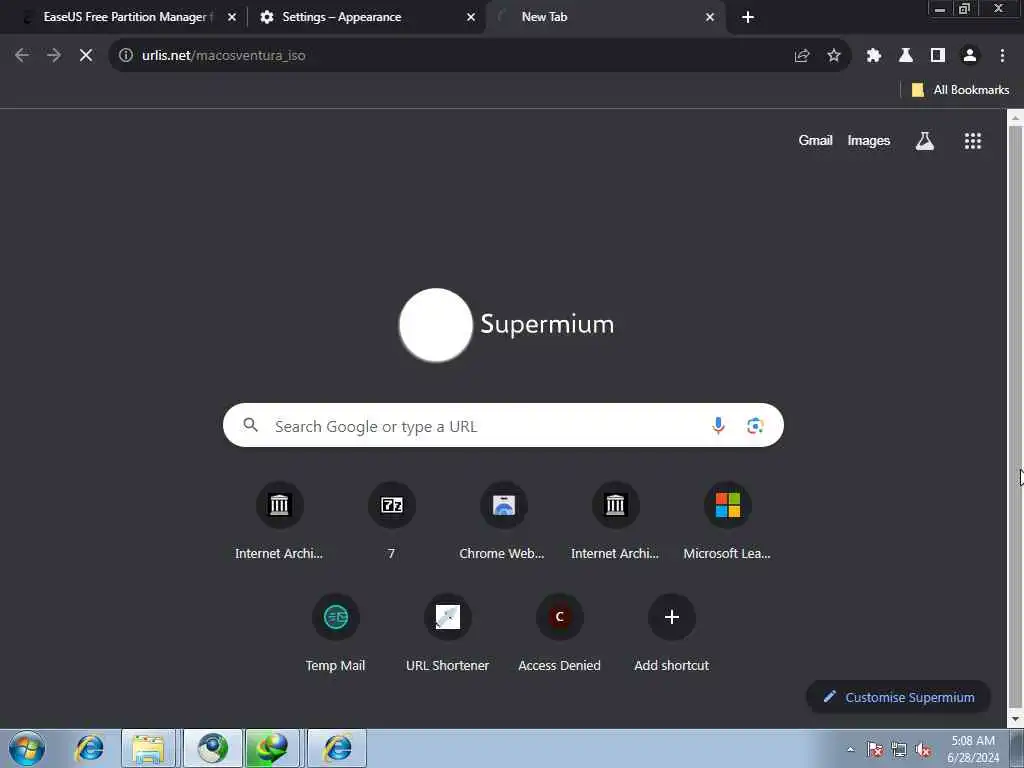Image resolution: width=1024 pixels, height=768 pixels.
Task: Open first Internet Archive shortcut
Action: click(279, 520)
